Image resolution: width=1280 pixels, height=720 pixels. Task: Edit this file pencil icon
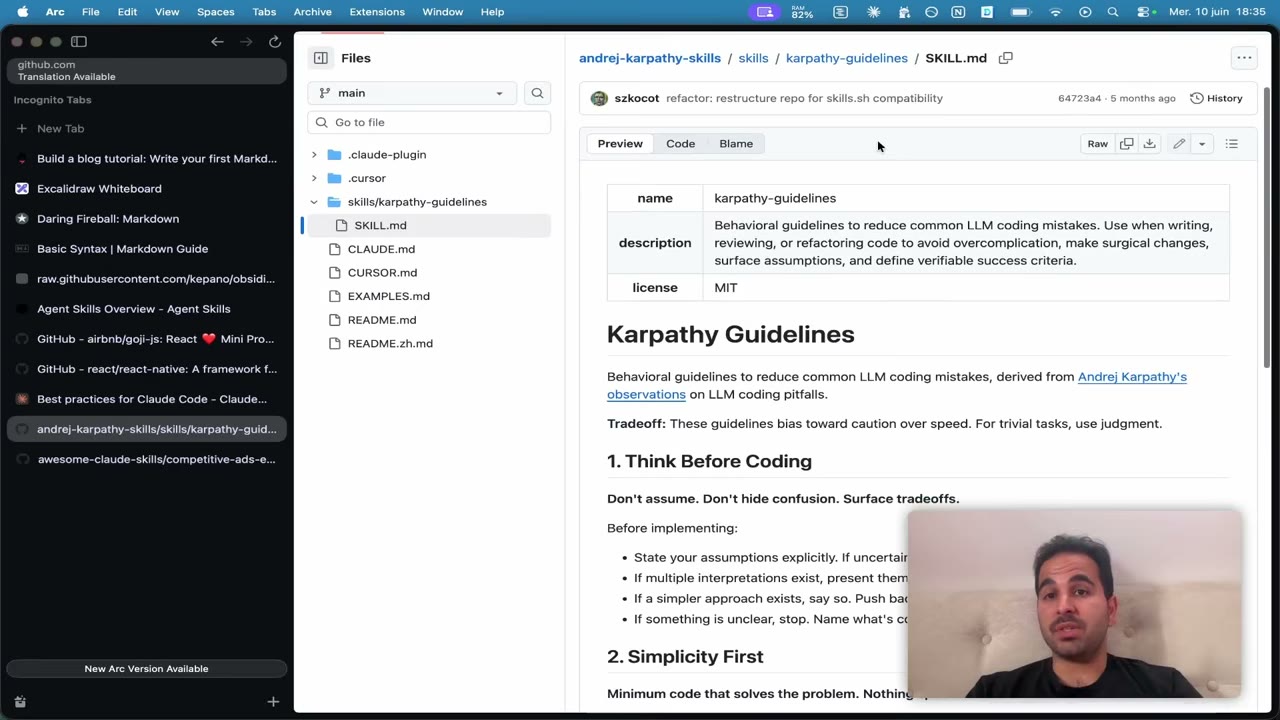1179,144
